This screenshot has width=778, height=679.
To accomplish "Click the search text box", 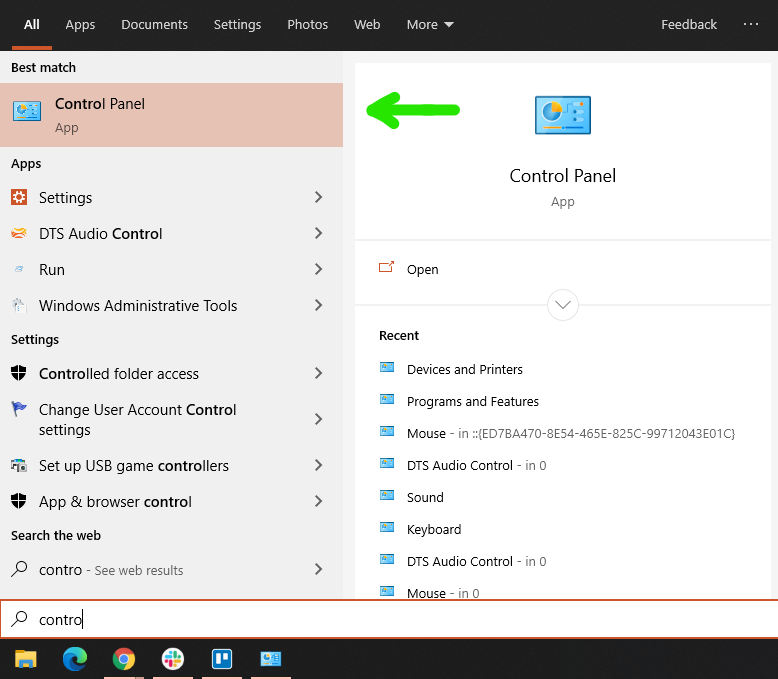I will coord(400,620).
